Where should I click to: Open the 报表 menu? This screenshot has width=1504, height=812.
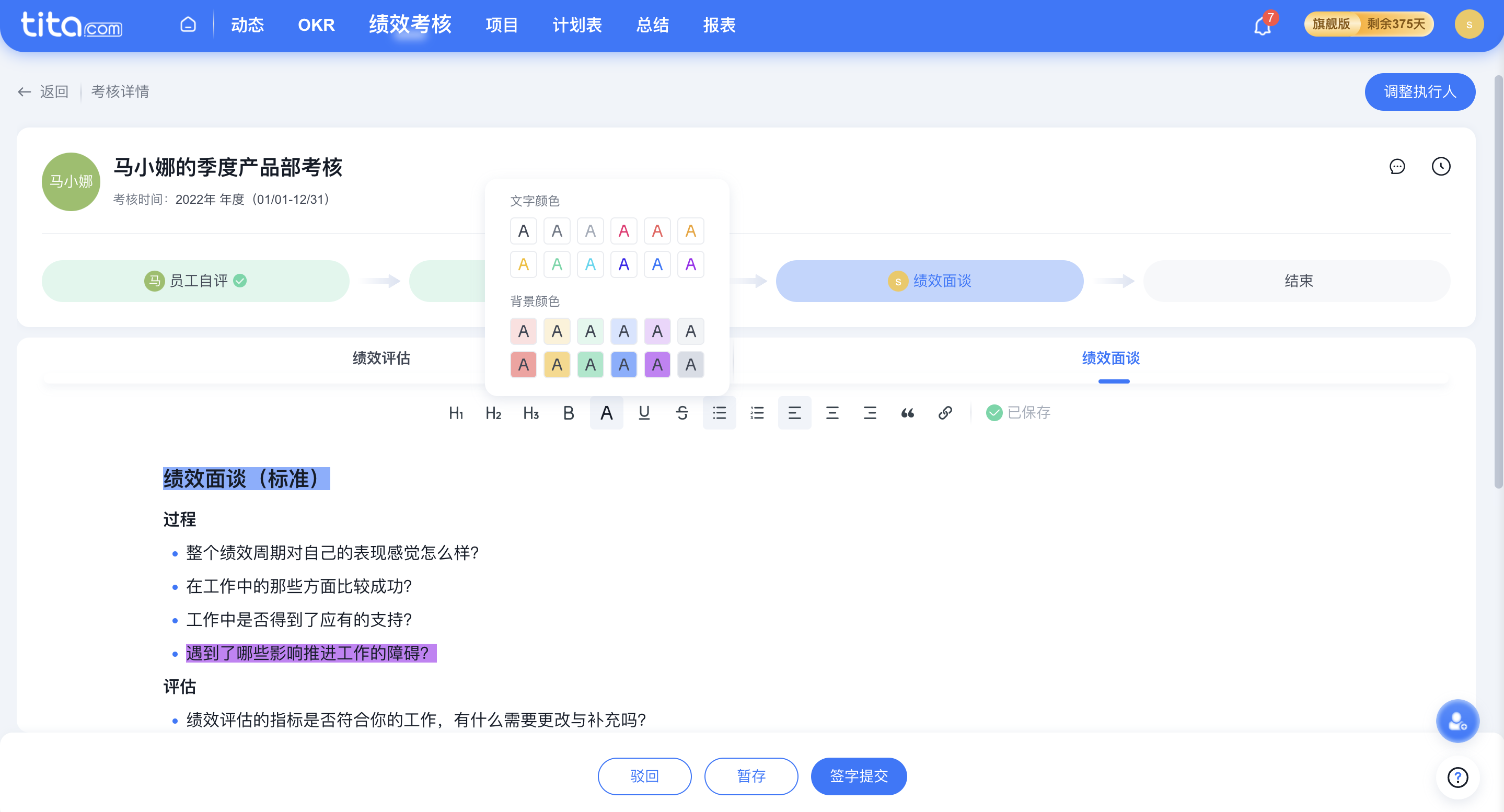(719, 25)
